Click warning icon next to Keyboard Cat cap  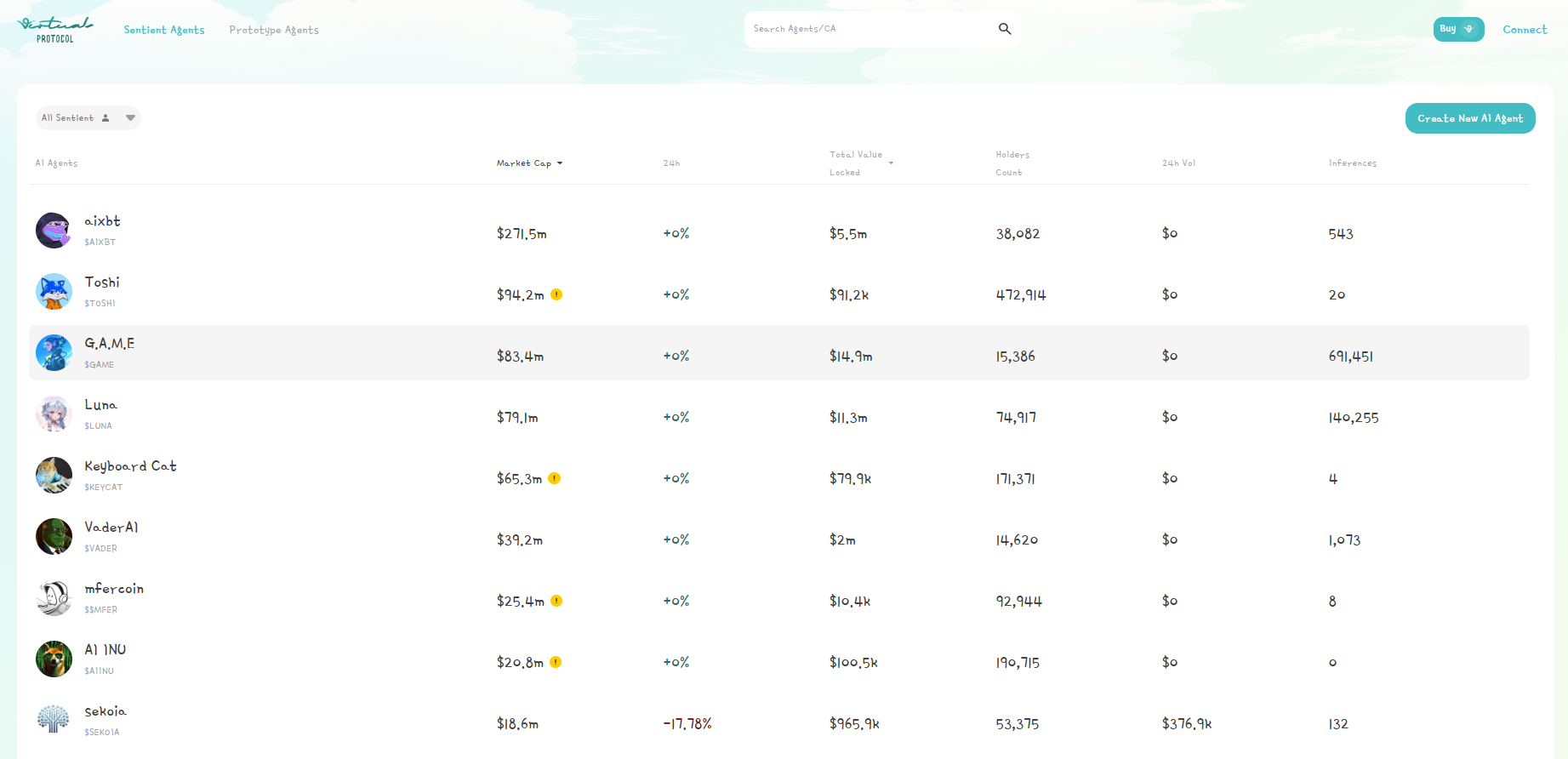tap(554, 478)
